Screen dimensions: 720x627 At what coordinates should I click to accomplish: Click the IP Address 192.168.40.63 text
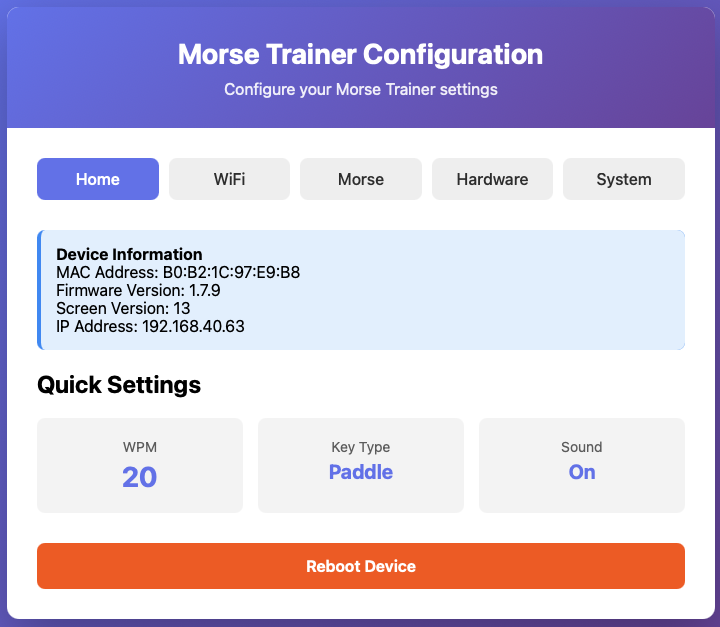(x=150, y=326)
